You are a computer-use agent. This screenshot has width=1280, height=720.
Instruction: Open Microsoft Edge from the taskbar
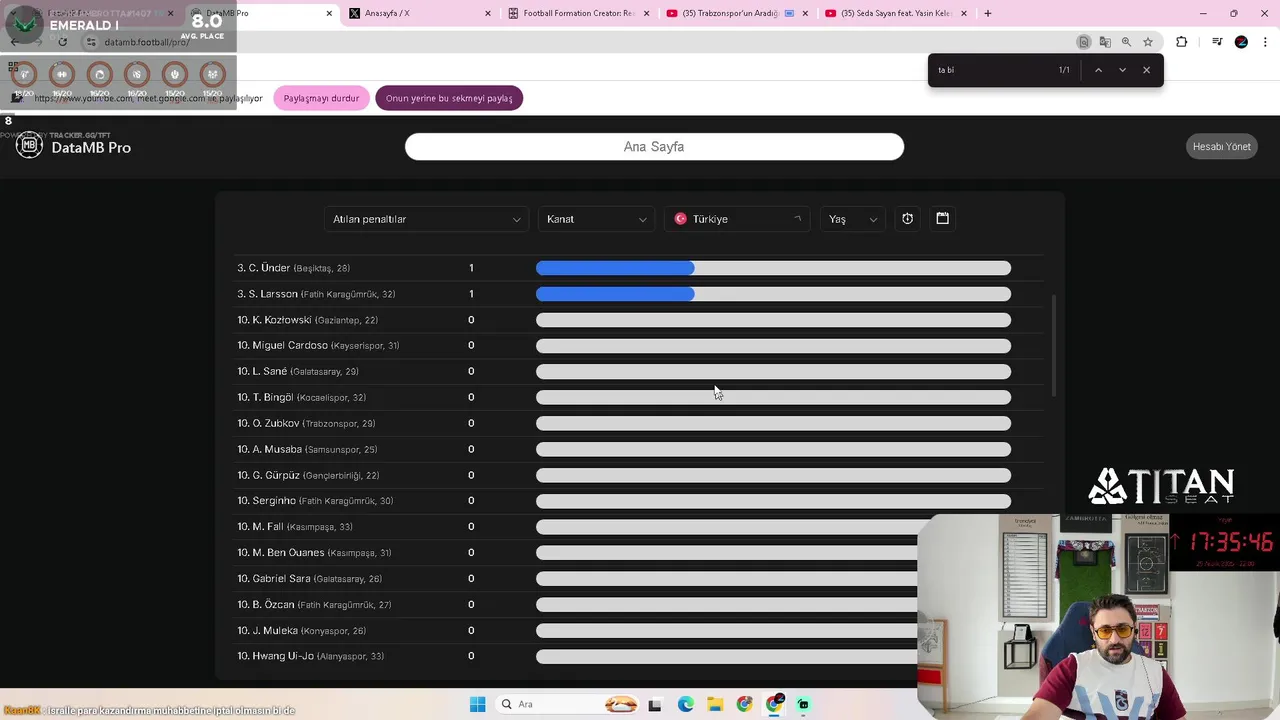point(685,704)
